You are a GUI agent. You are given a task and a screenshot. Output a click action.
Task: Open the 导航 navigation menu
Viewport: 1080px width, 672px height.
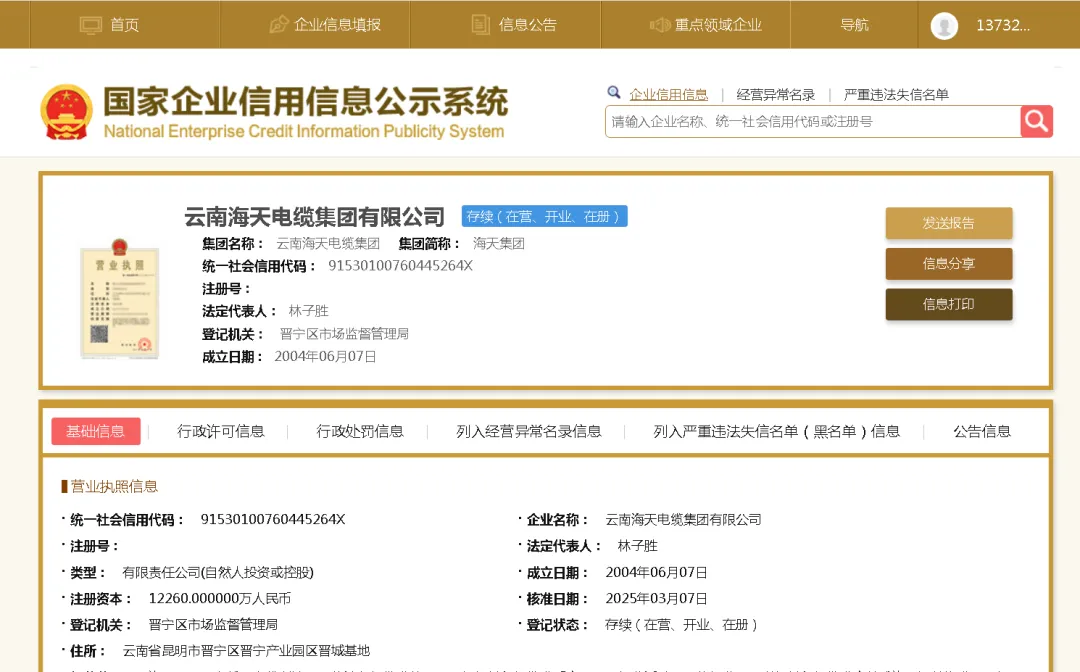pyautogui.click(x=854, y=25)
